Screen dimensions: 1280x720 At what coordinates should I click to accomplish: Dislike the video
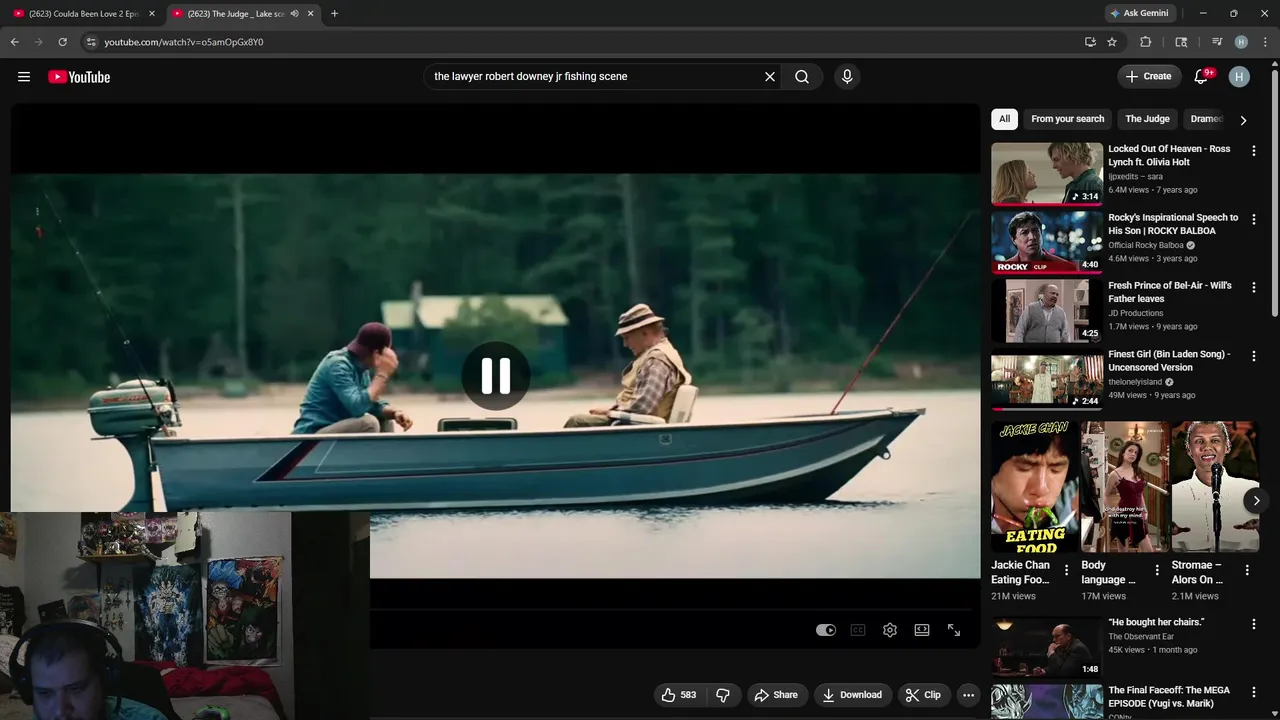click(723, 695)
